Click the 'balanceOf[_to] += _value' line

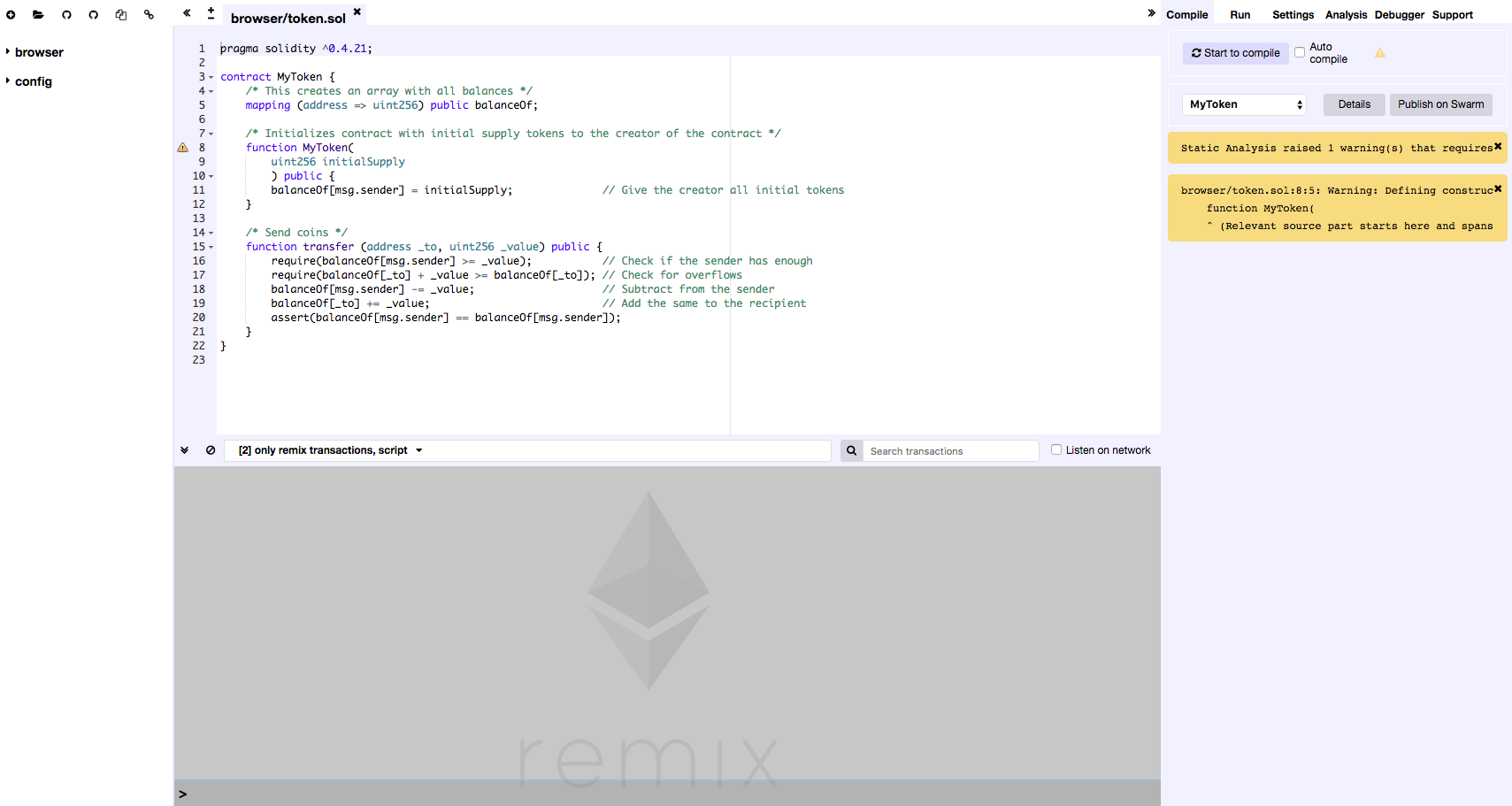click(350, 303)
